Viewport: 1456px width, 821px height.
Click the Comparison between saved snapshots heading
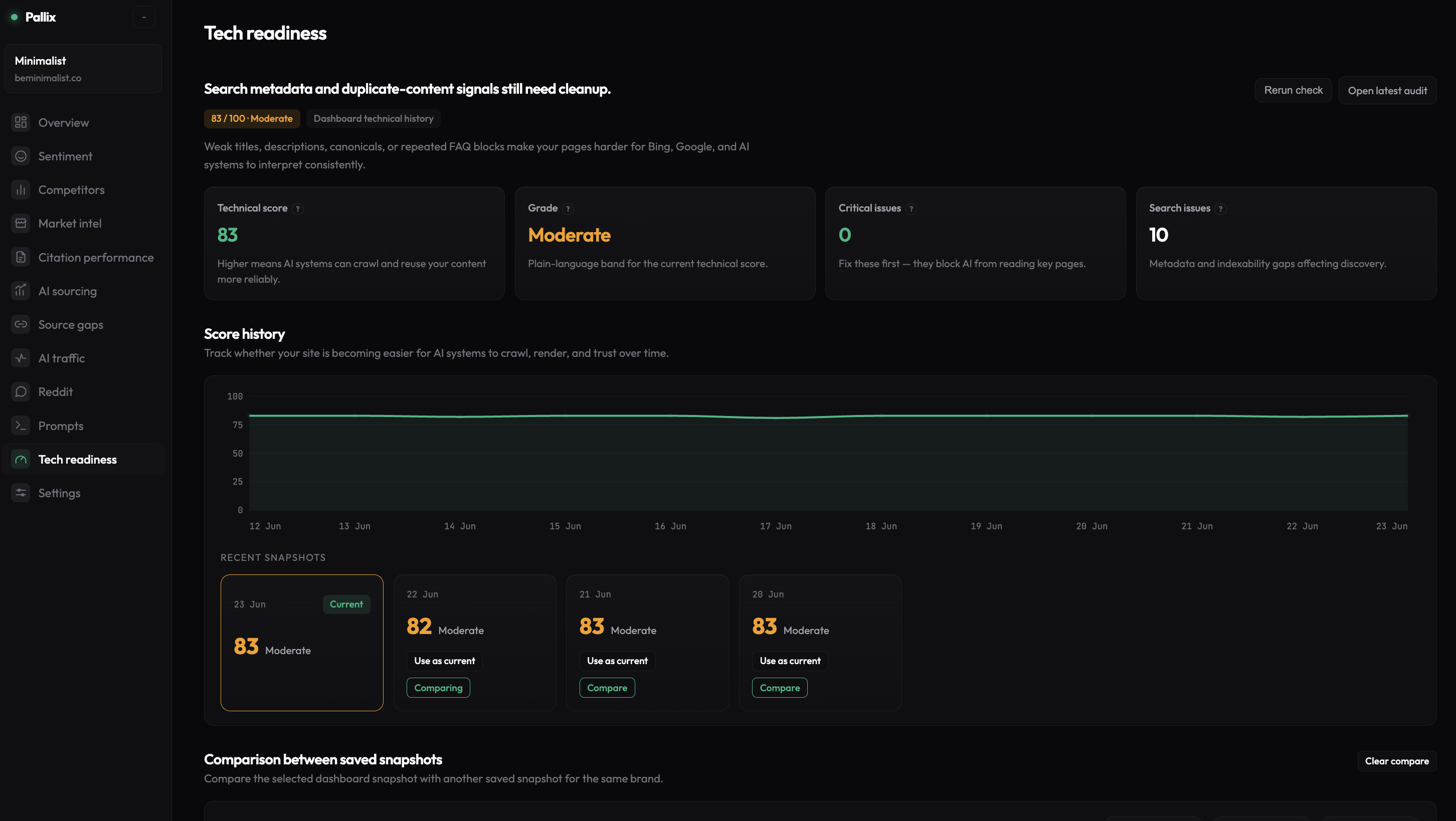tap(323, 759)
